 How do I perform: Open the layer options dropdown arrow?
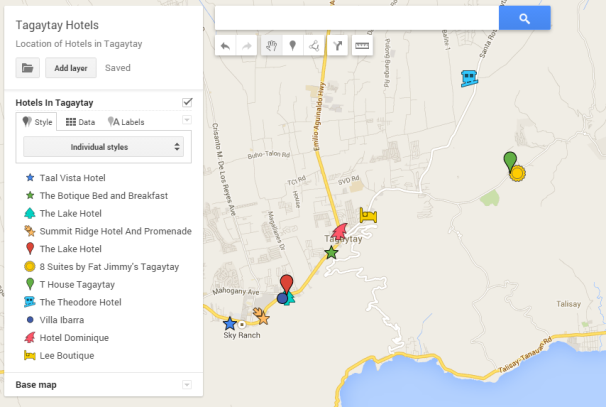click(187, 120)
